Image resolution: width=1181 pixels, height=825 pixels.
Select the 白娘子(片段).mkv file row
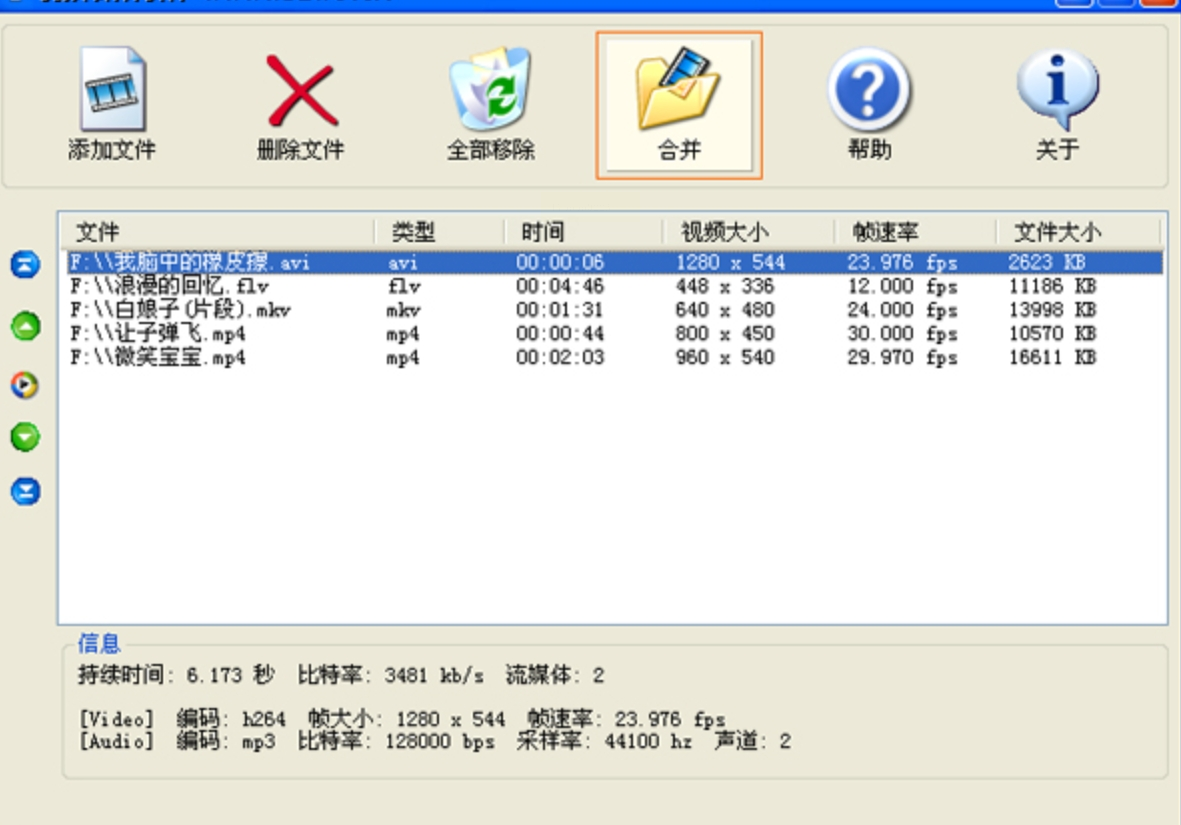tap(614, 310)
